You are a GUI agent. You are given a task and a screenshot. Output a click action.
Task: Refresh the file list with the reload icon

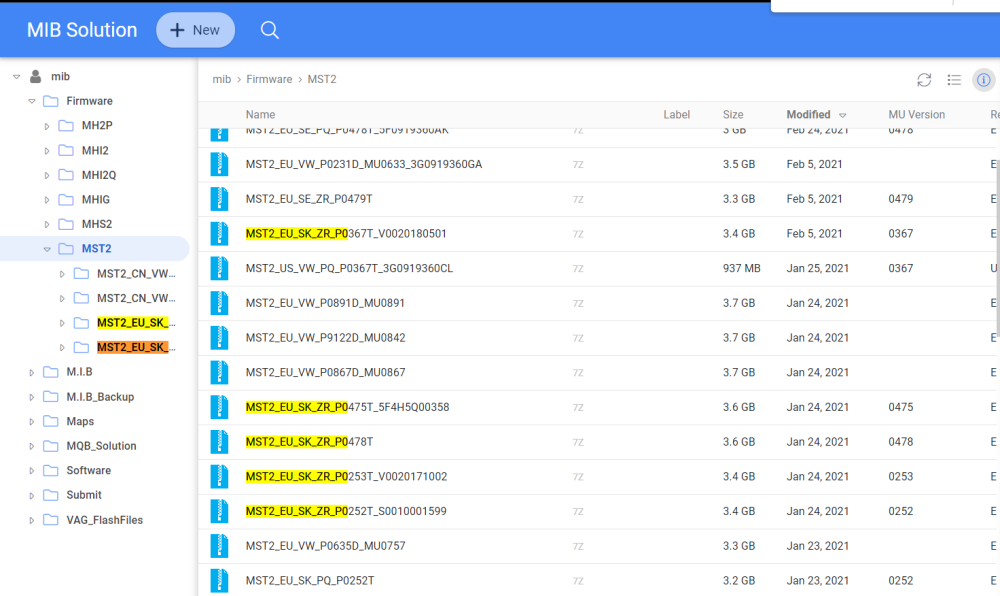[924, 80]
